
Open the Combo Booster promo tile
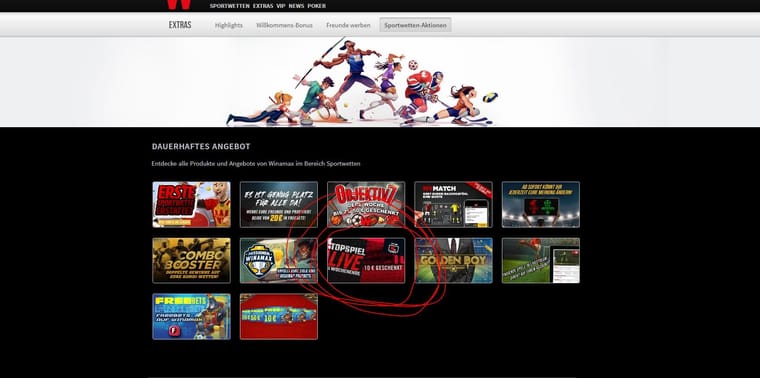coord(191,261)
